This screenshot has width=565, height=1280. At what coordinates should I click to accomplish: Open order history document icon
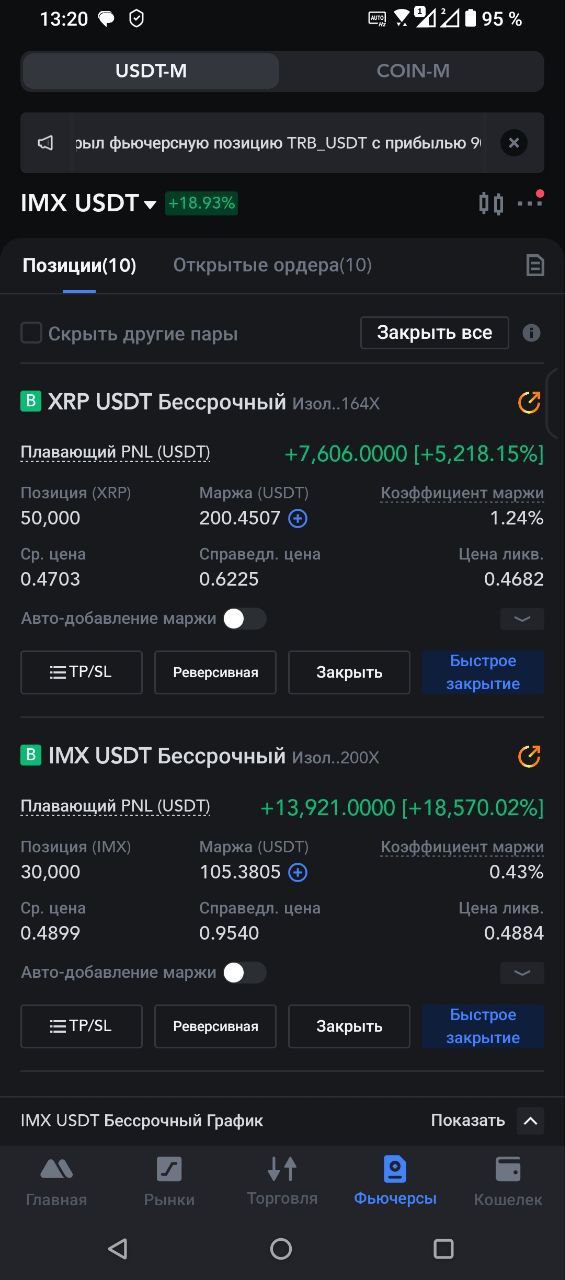pos(535,265)
